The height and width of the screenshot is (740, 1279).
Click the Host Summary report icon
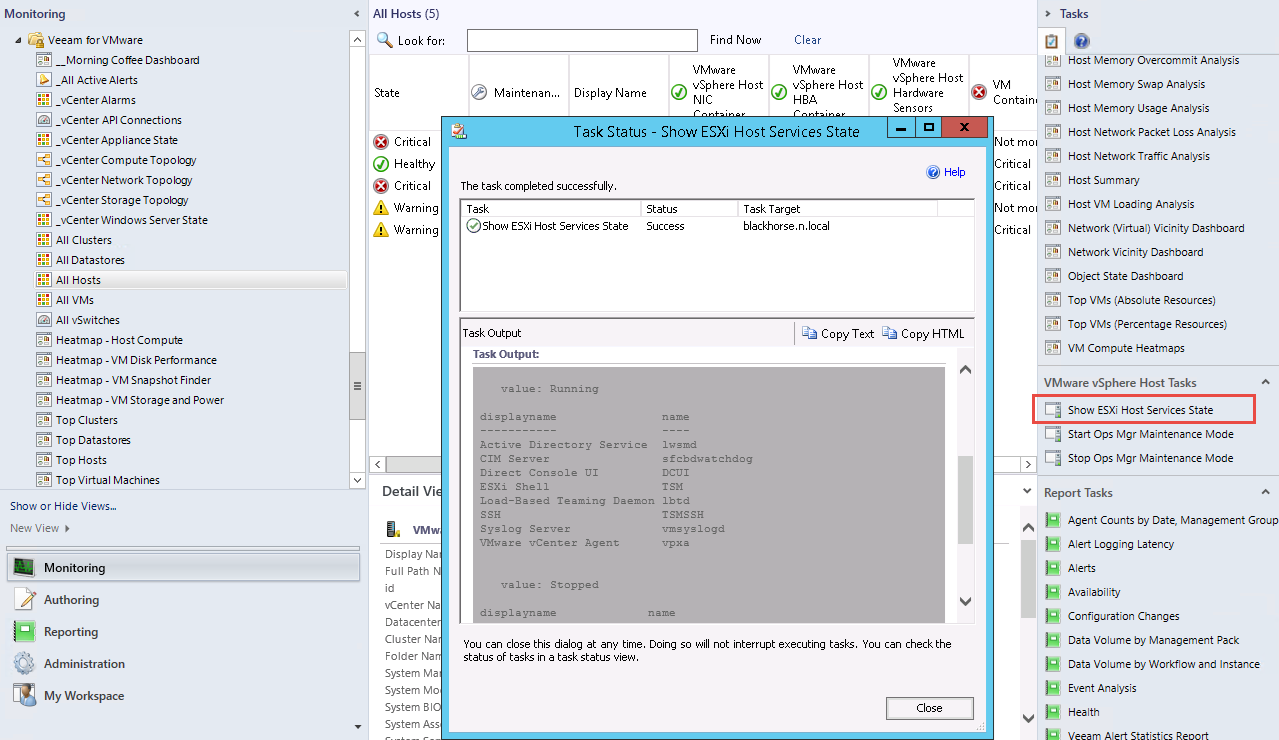pyautogui.click(x=1052, y=180)
